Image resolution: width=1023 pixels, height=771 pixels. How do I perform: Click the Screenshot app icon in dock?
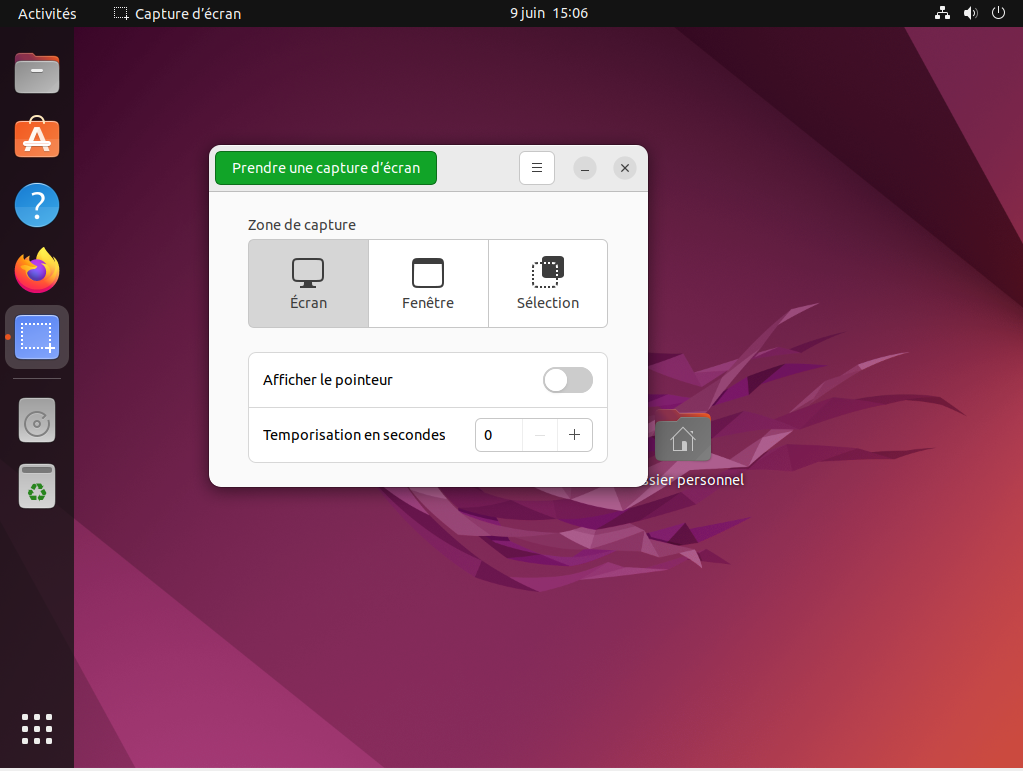click(37, 337)
